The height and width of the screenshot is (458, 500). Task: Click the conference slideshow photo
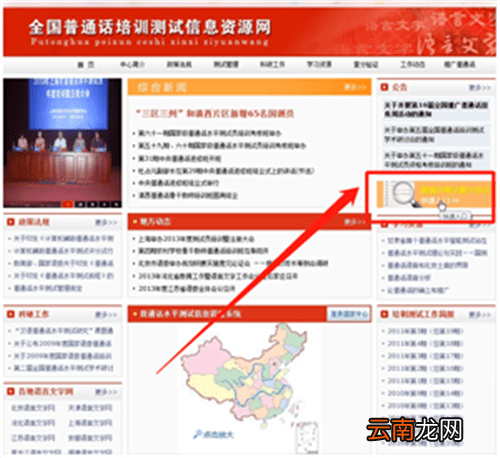pyautogui.click(x=62, y=143)
